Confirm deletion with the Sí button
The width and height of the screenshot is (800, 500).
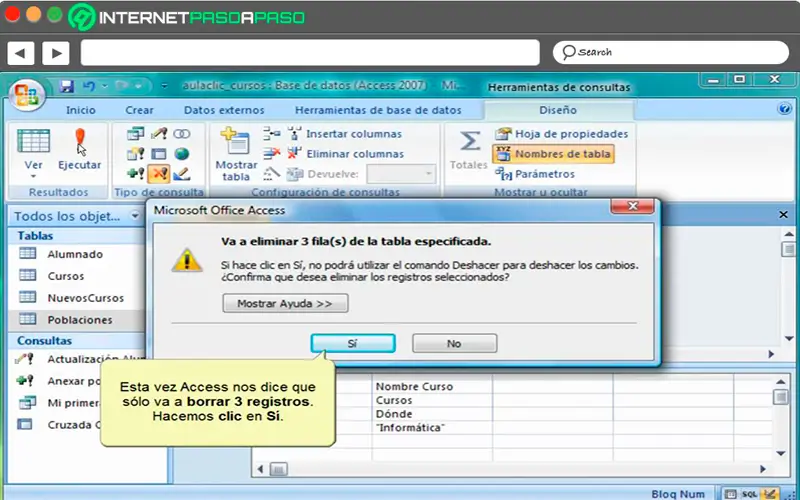[x=353, y=343]
